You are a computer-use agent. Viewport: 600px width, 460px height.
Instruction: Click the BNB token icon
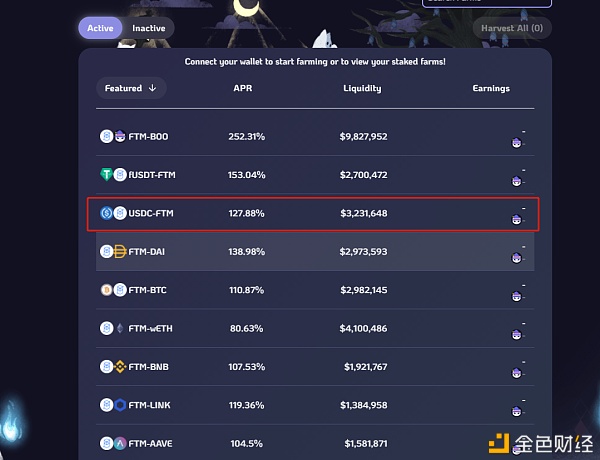(120, 367)
